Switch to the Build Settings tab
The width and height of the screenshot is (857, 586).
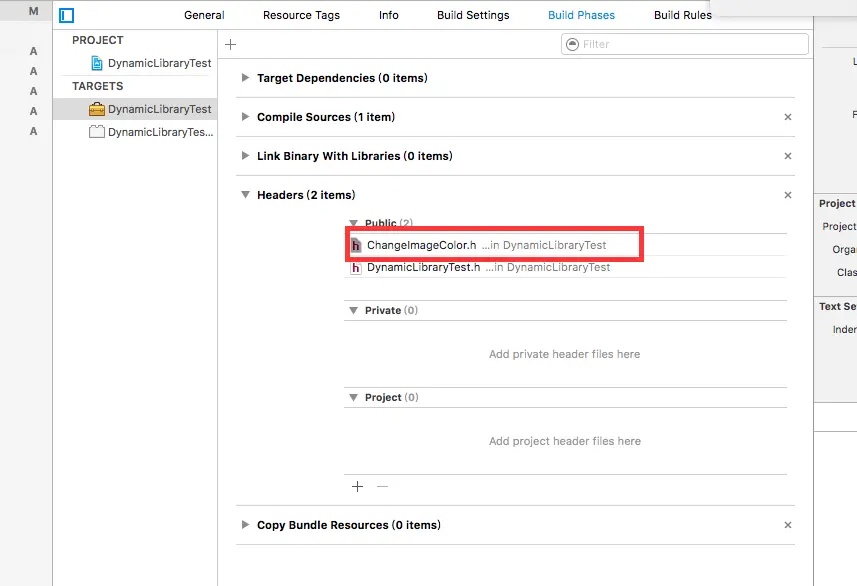473,15
